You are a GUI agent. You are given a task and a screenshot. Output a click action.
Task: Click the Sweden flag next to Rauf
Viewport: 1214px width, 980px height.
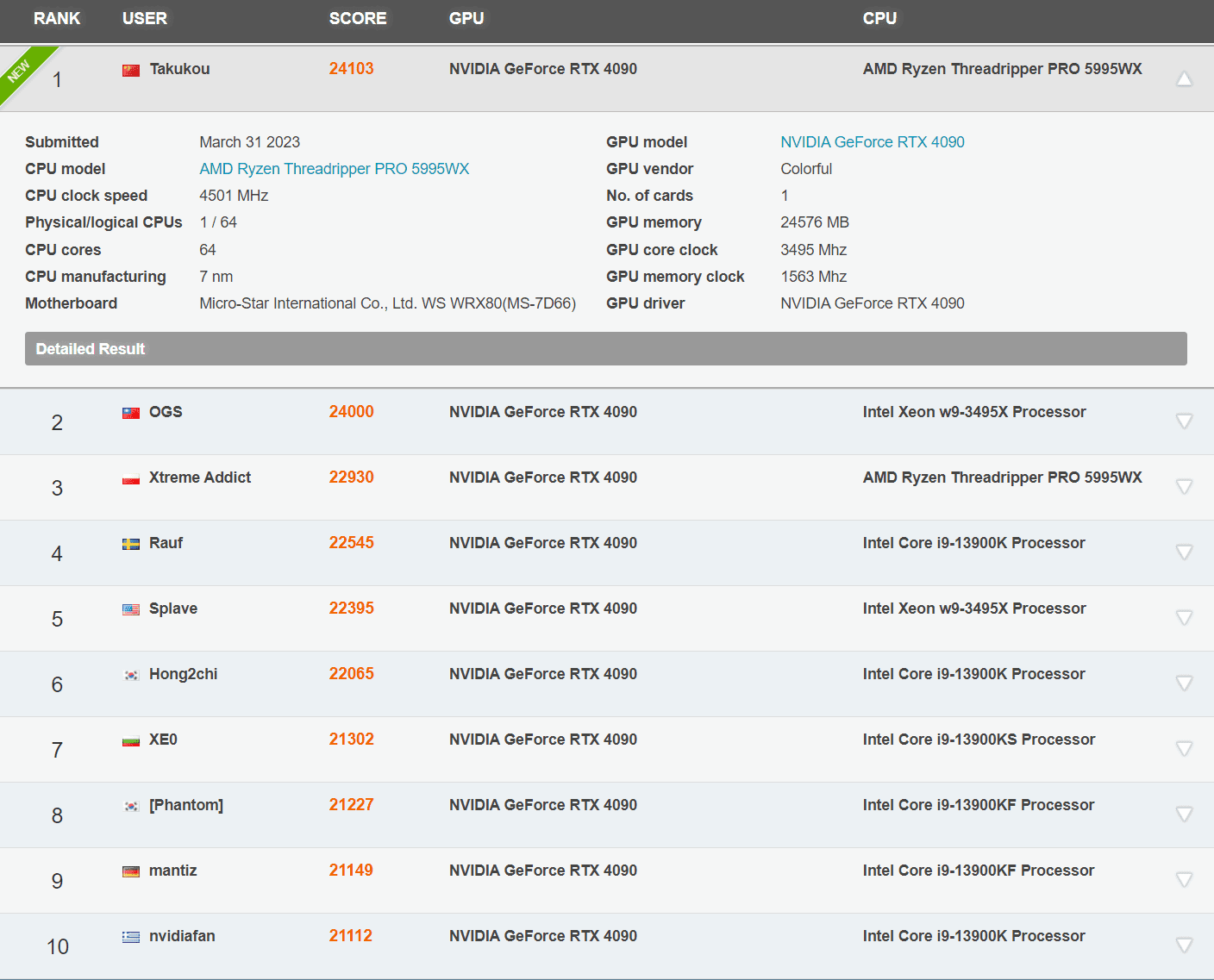pos(131,544)
